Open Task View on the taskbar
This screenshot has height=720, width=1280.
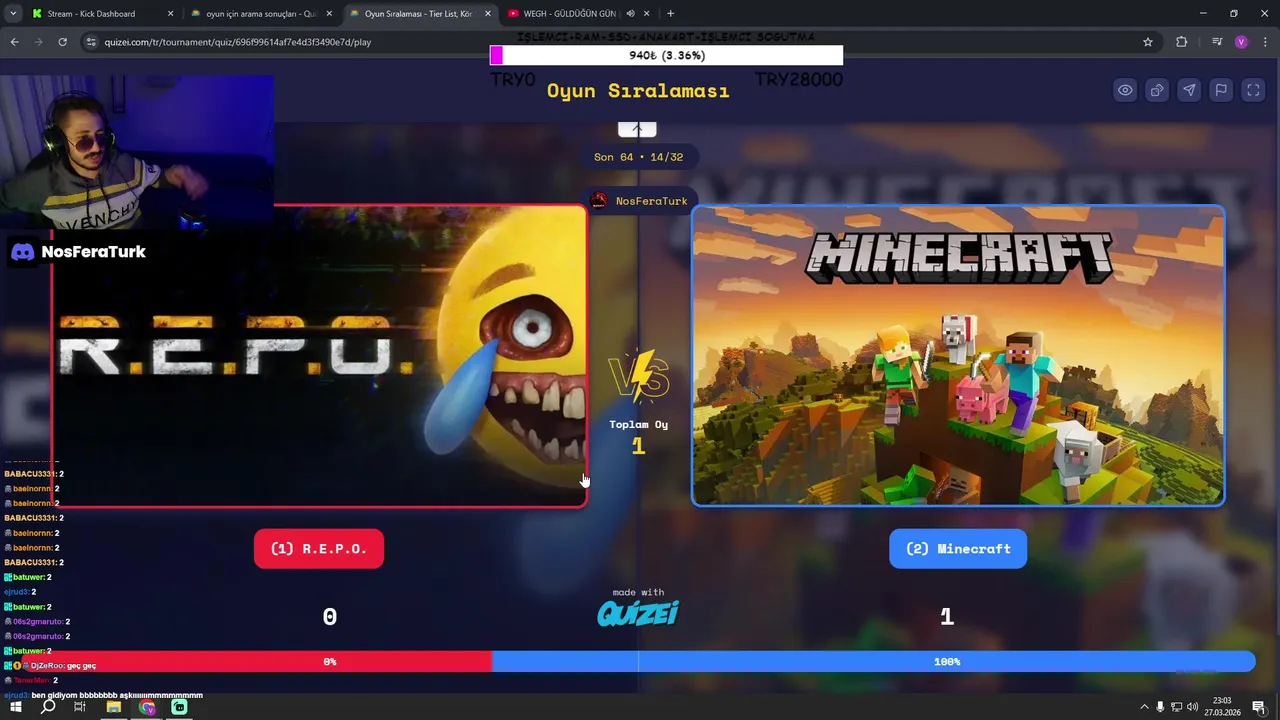(80, 707)
